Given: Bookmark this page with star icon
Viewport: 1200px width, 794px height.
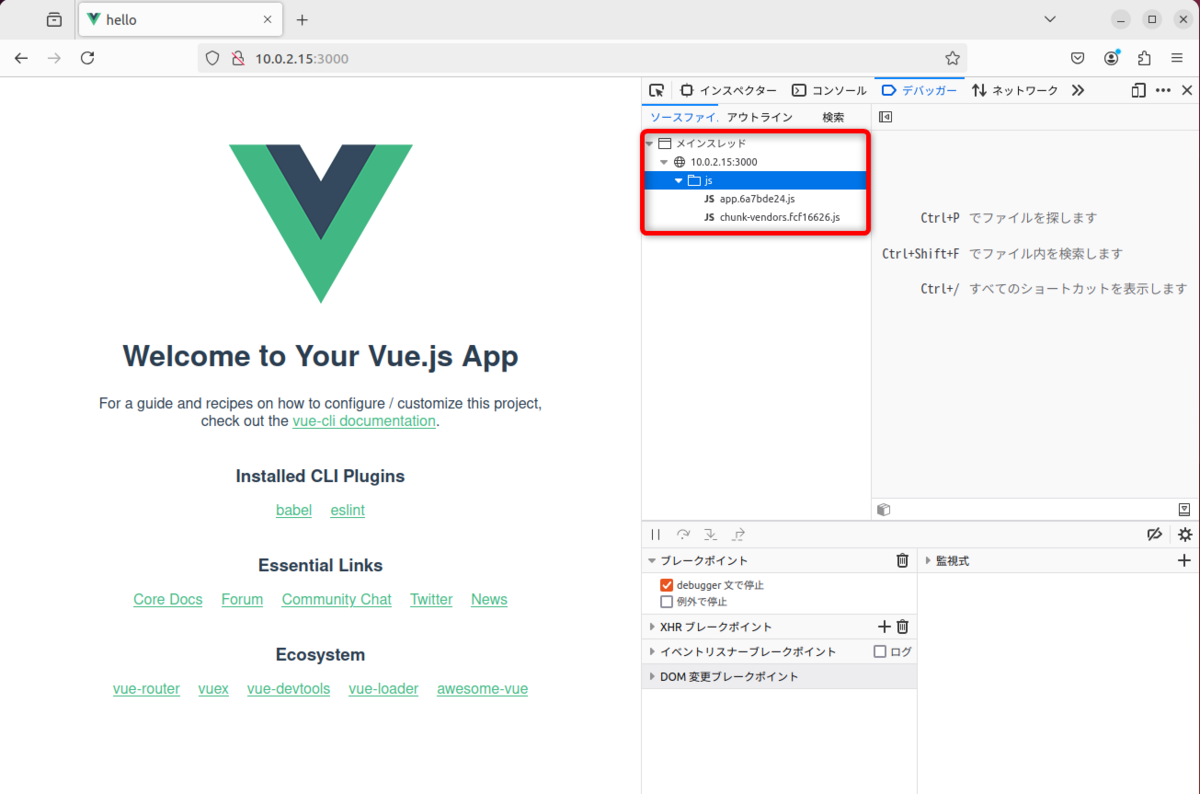Looking at the screenshot, I should pos(952,58).
